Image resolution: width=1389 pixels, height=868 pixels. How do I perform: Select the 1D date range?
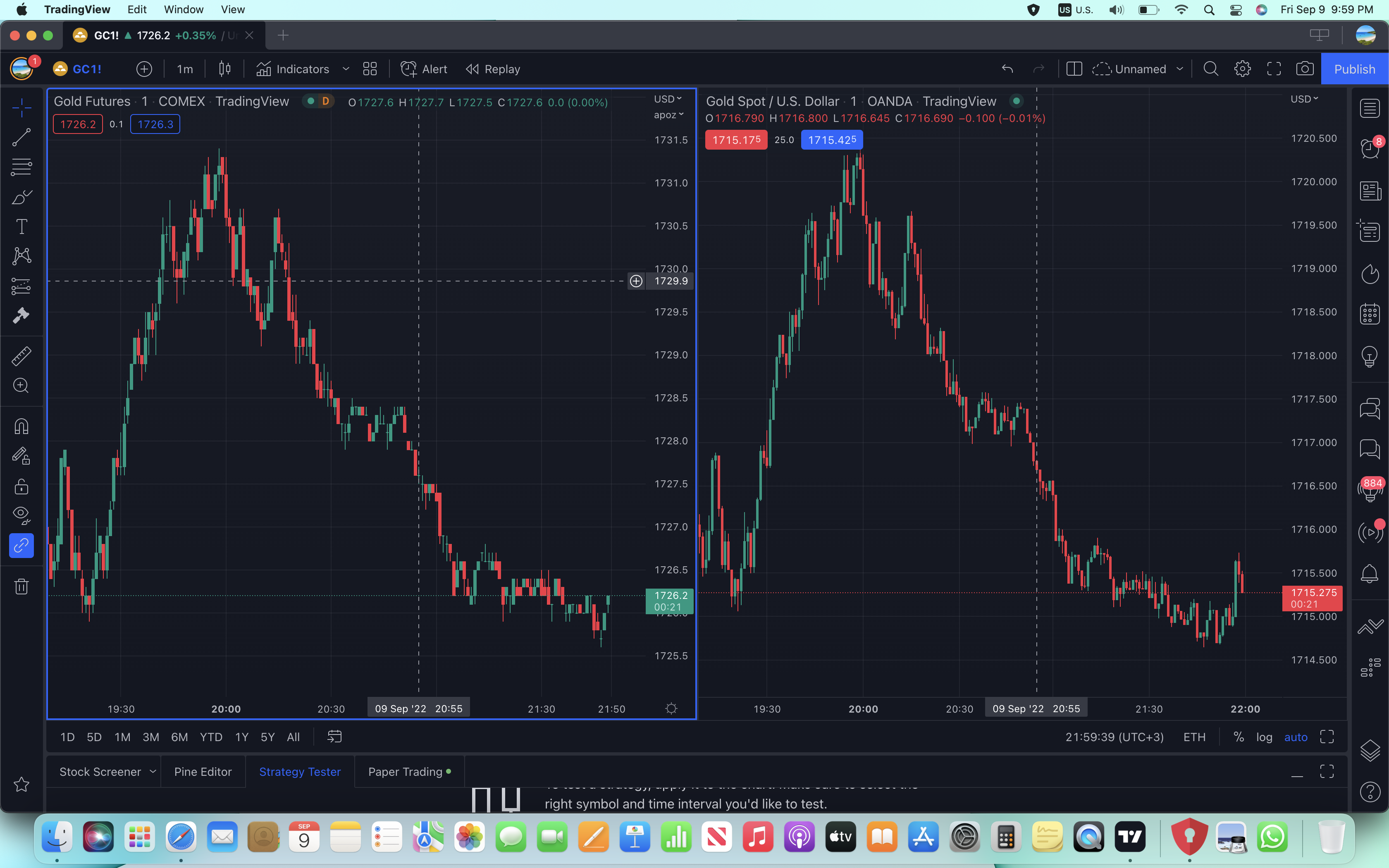[68, 737]
